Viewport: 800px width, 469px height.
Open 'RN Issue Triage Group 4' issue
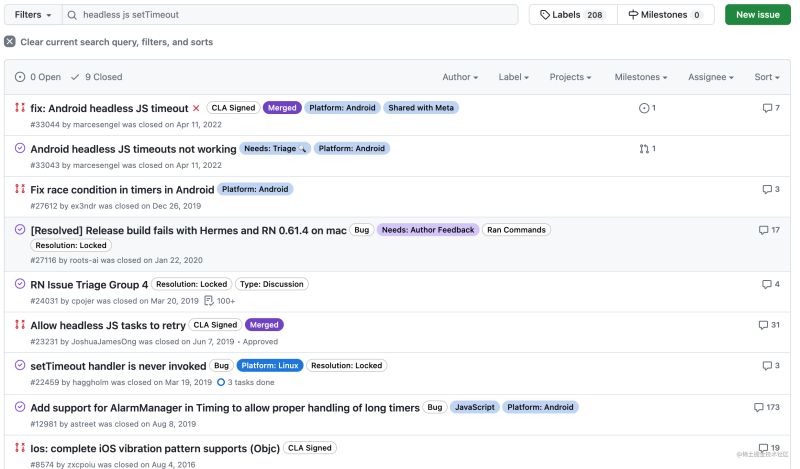click(x=89, y=285)
